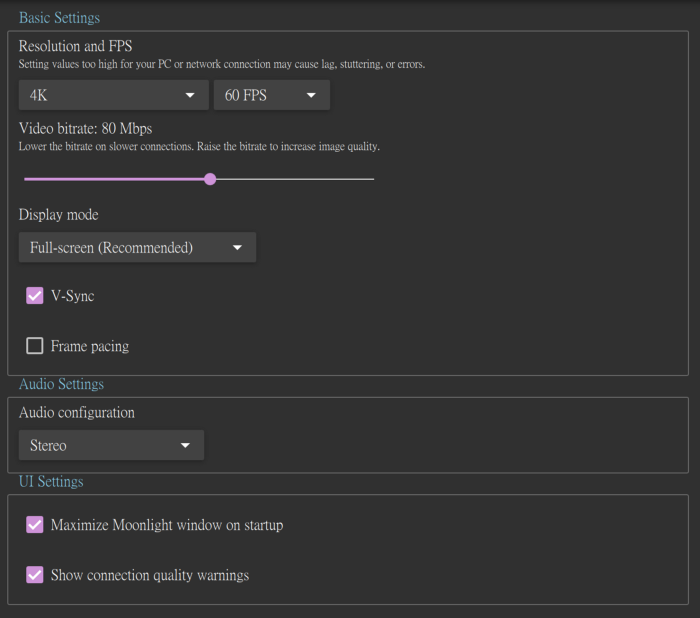Click the Basic Settings section heading
The width and height of the screenshot is (700, 618).
59,18
